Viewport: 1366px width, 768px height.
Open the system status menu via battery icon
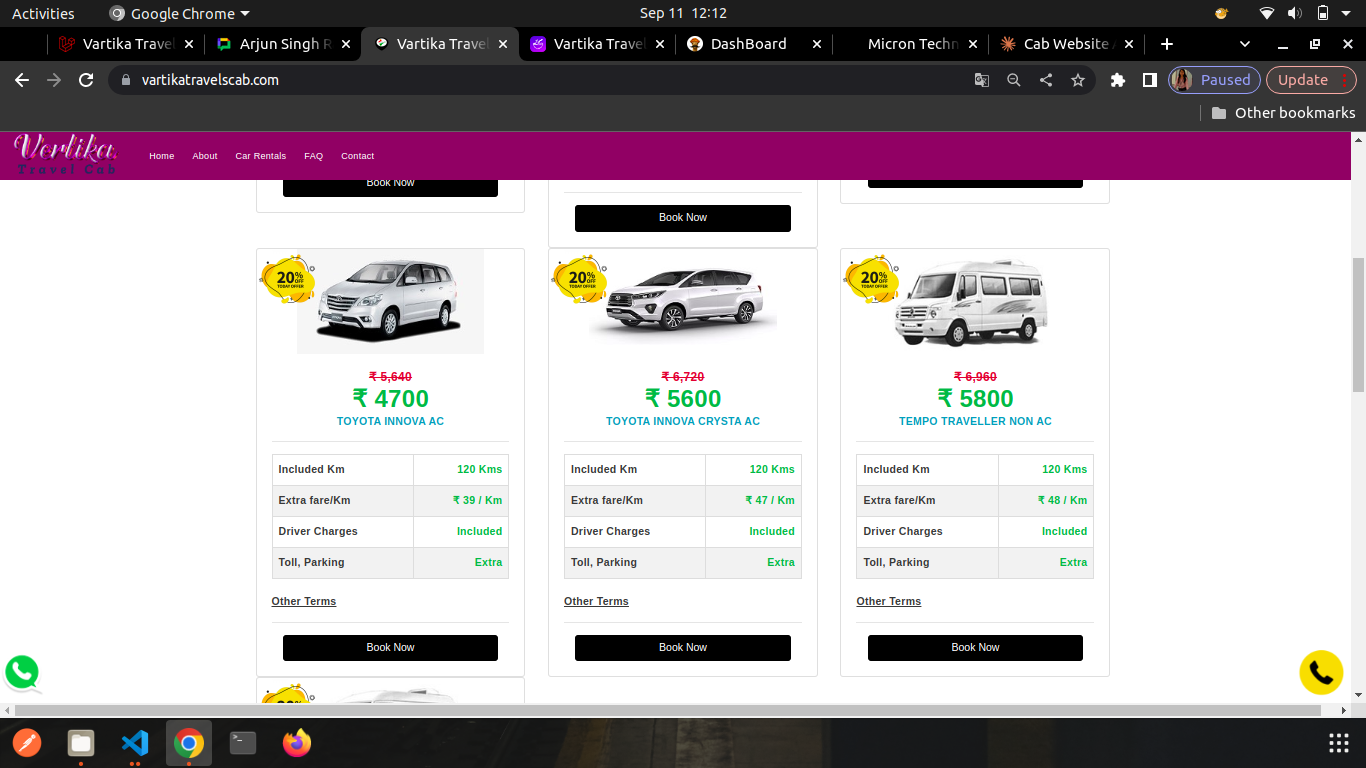[1323, 13]
